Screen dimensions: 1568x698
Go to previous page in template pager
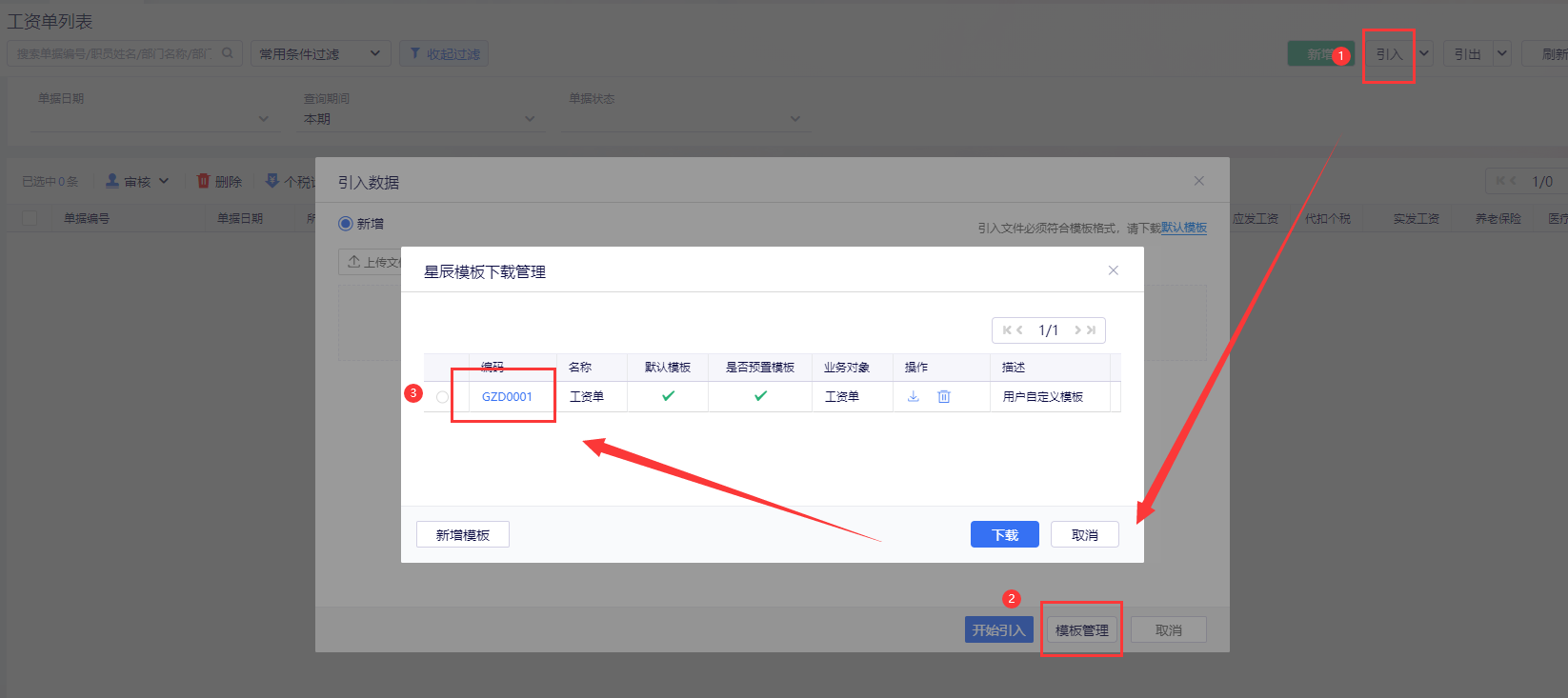click(1020, 330)
